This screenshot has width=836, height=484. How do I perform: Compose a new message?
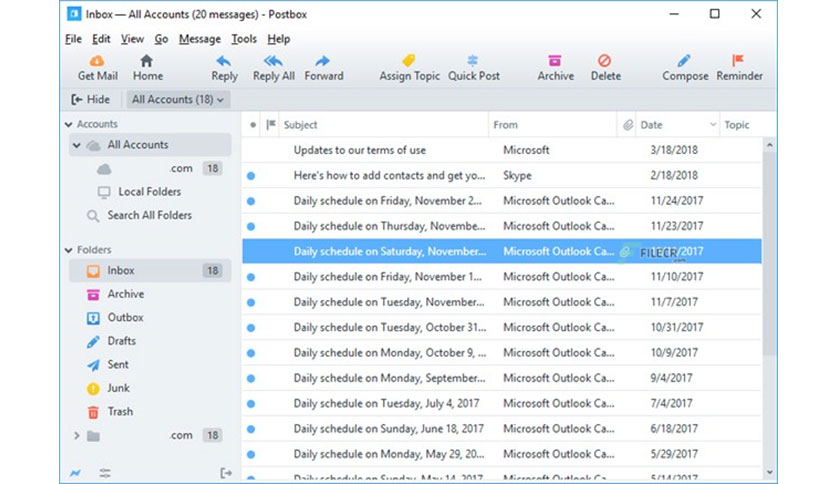(x=685, y=68)
